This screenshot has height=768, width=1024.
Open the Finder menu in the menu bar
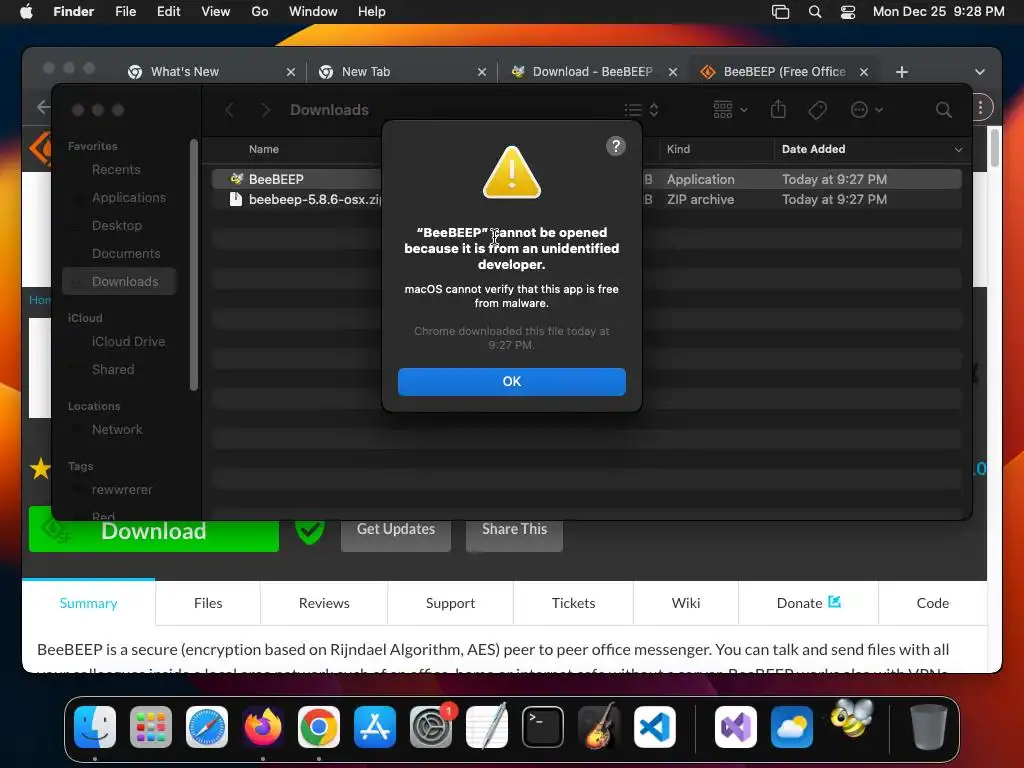pos(73,11)
